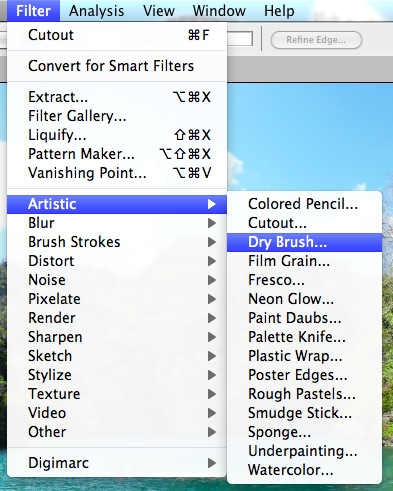Viewport: 393px width, 491px height.
Task: Expand the Blur submenu
Action: click(x=117, y=223)
